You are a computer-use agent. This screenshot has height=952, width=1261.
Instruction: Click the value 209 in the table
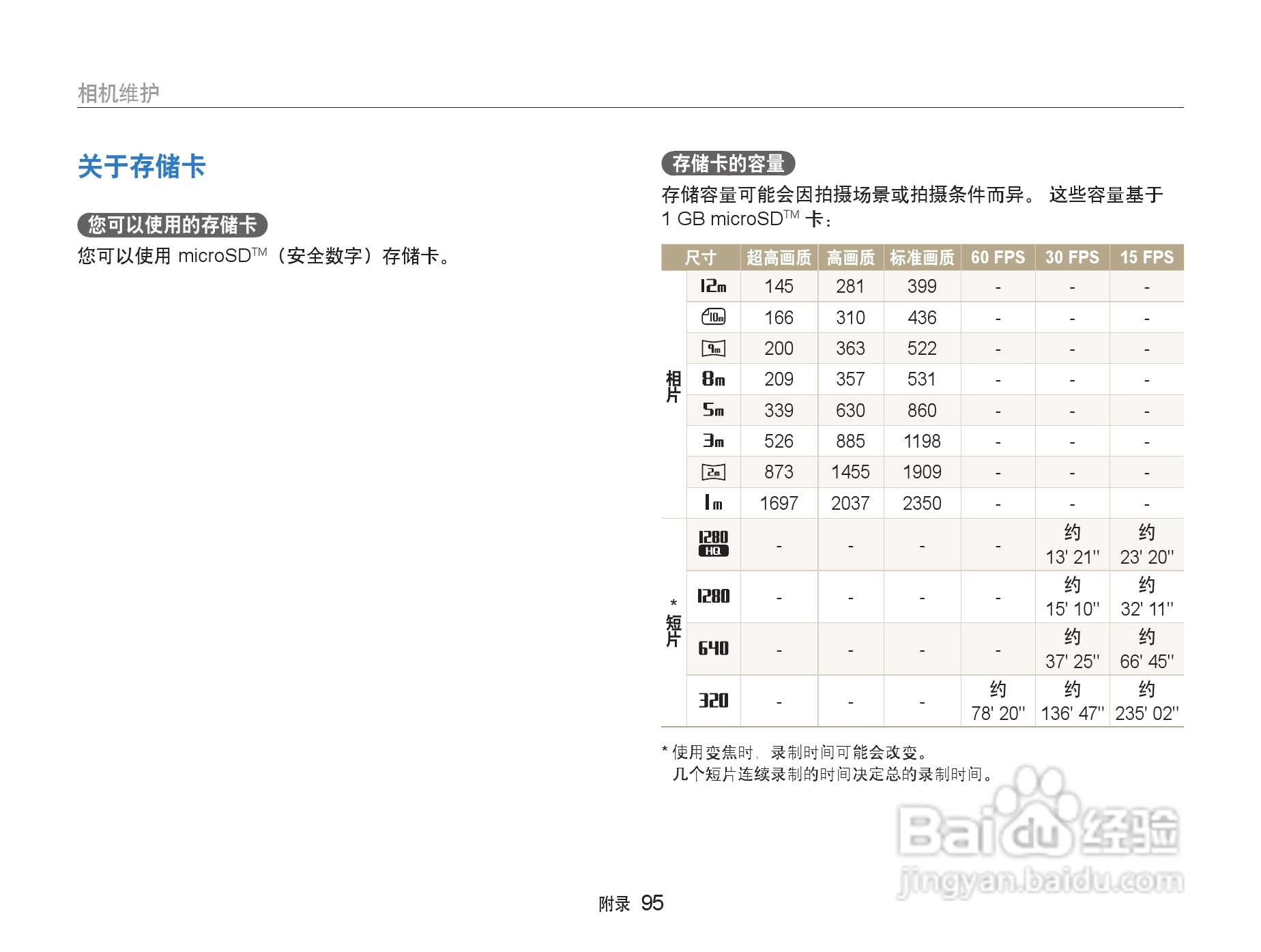click(779, 379)
